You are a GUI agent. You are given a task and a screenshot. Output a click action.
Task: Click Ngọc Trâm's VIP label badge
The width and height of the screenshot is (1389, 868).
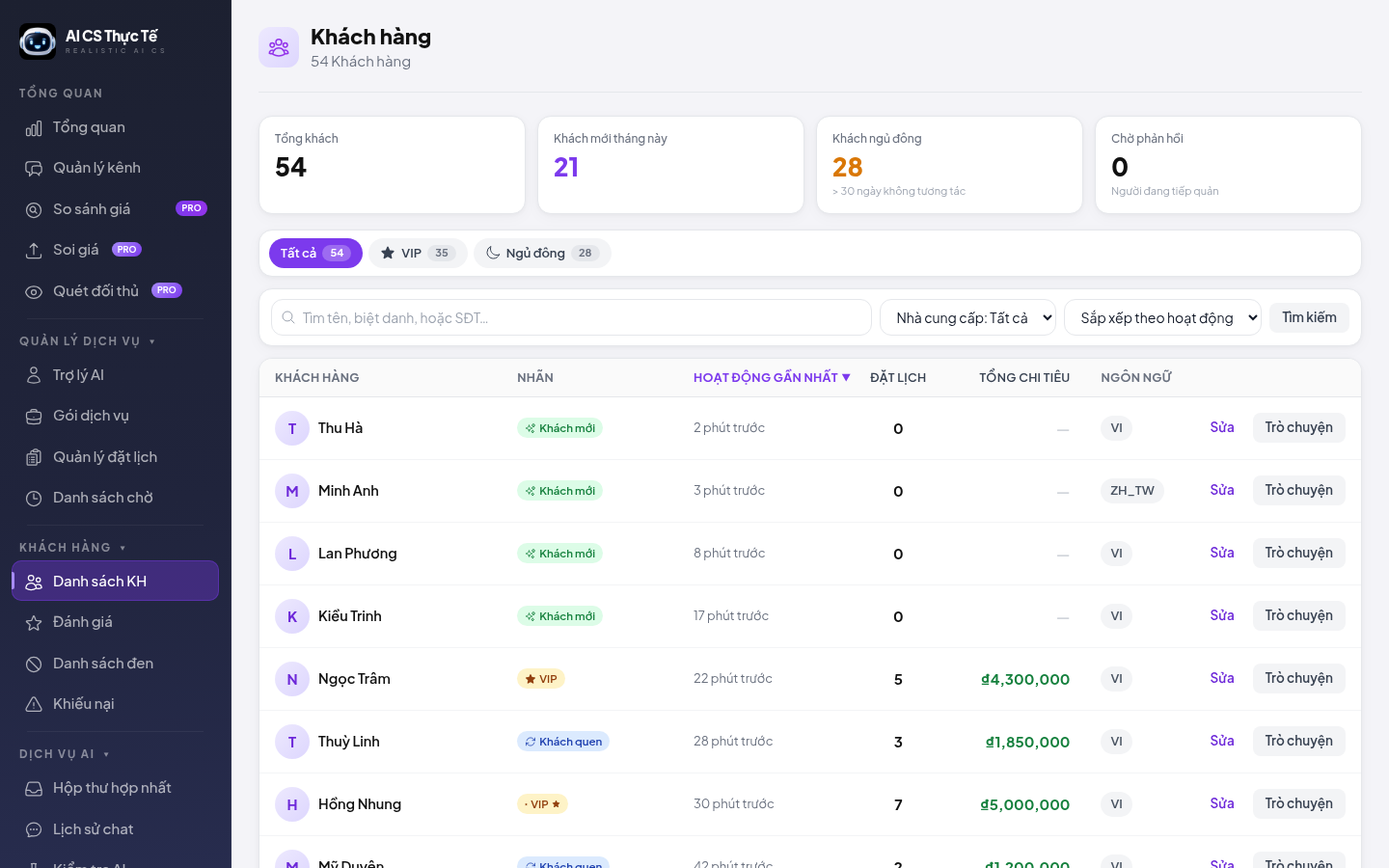click(x=541, y=679)
